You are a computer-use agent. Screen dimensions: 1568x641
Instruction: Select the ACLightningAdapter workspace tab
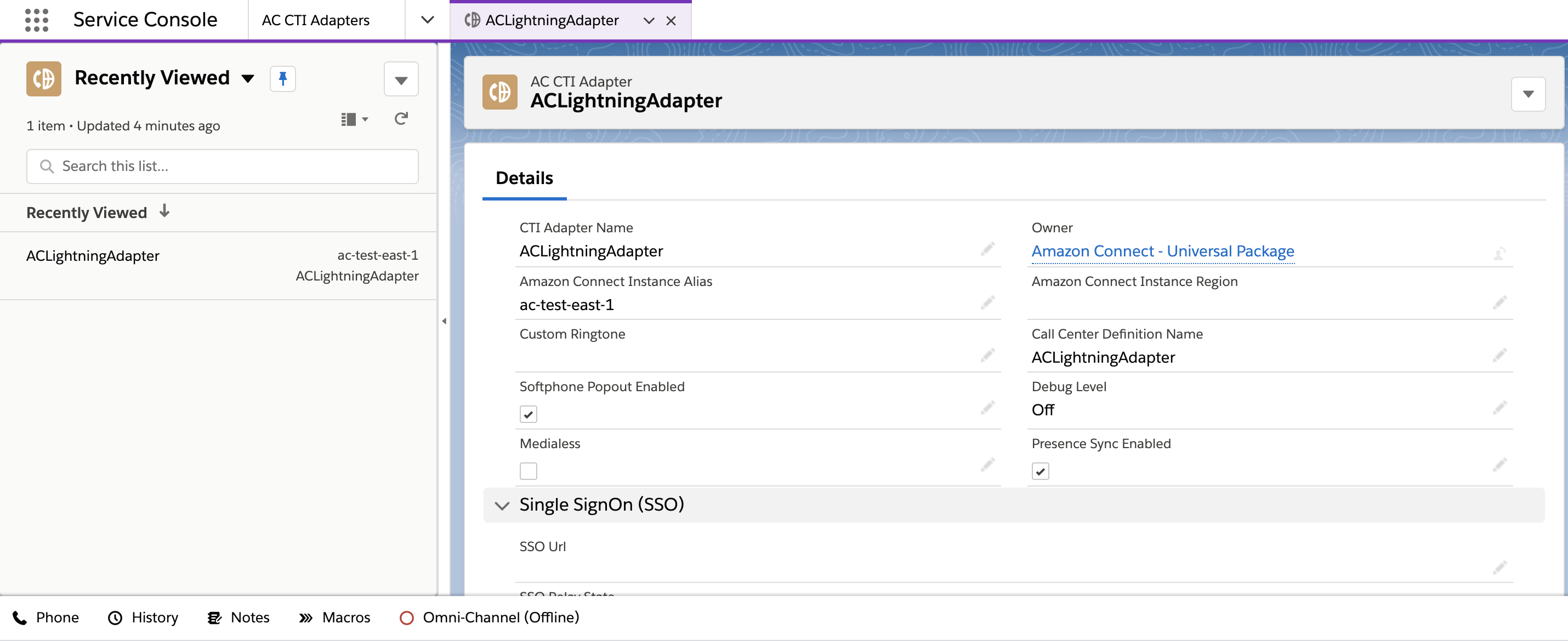(x=551, y=20)
